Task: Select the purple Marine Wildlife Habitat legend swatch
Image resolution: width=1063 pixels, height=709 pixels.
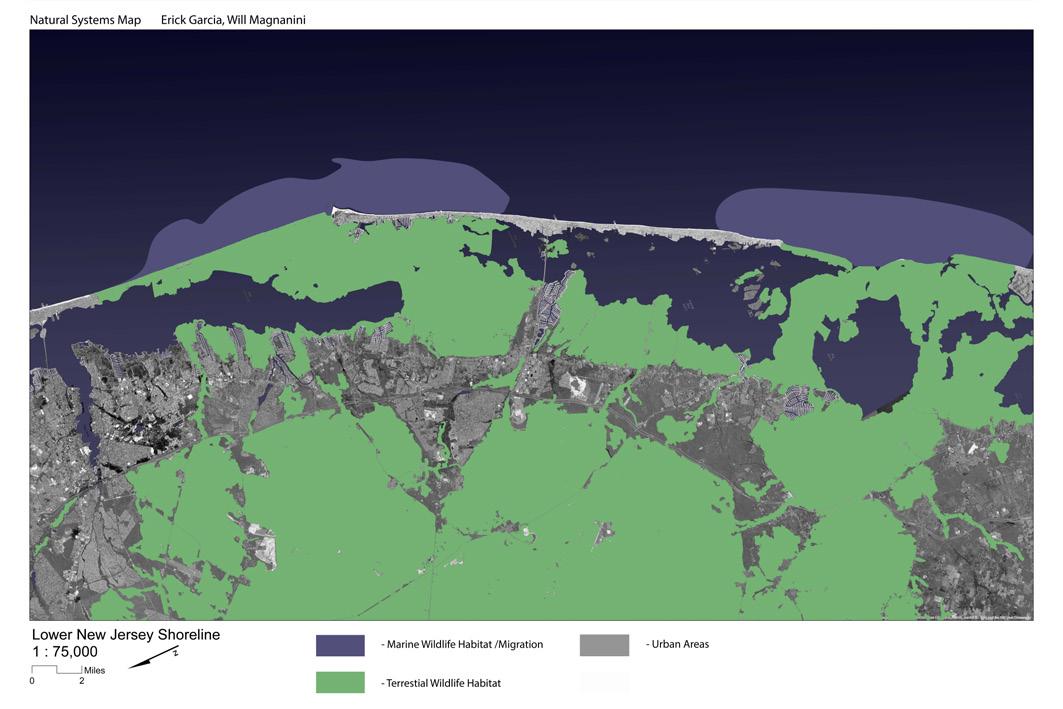Action: 340,645
